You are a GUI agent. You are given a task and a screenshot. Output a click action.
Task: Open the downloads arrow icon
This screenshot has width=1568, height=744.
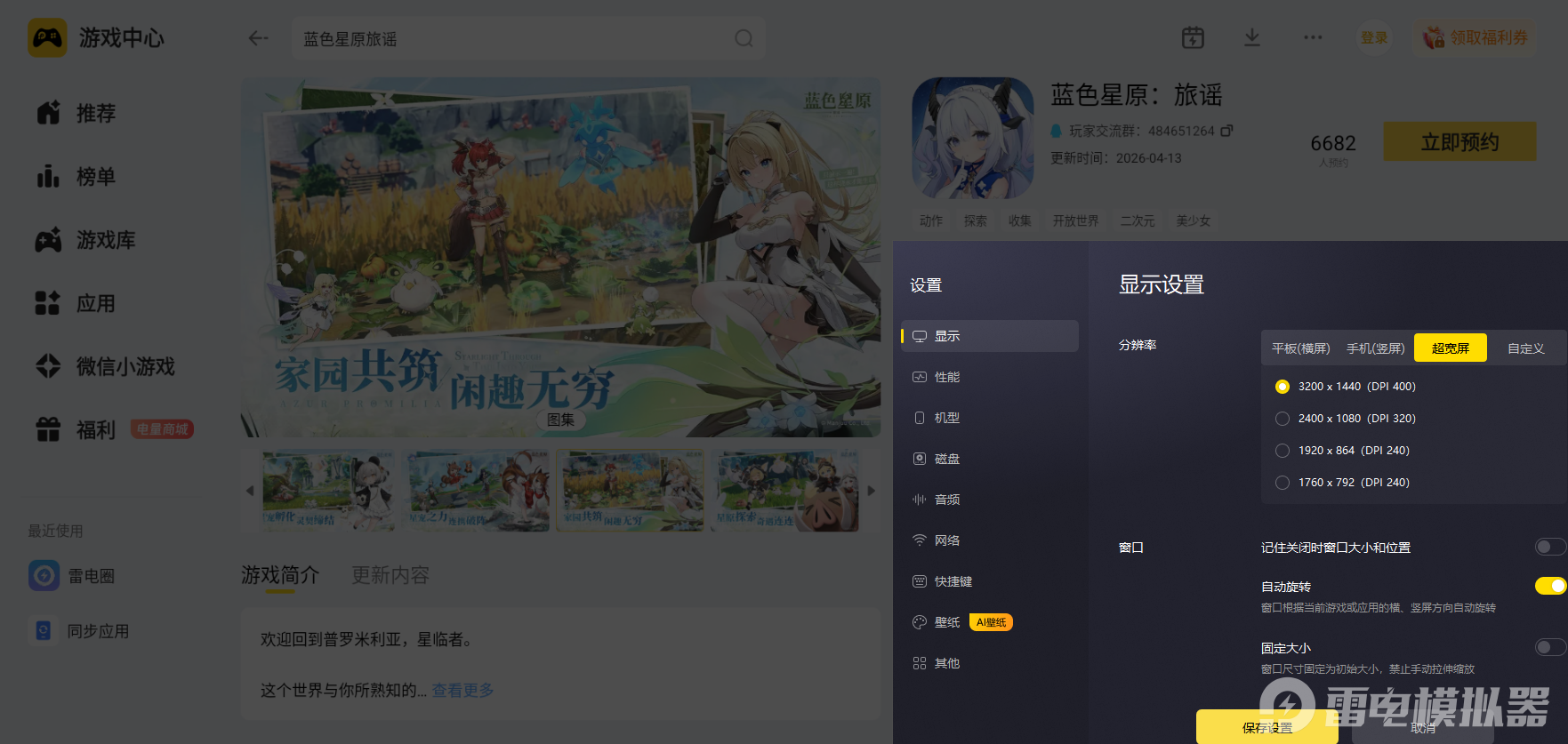pyautogui.click(x=1251, y=37)
